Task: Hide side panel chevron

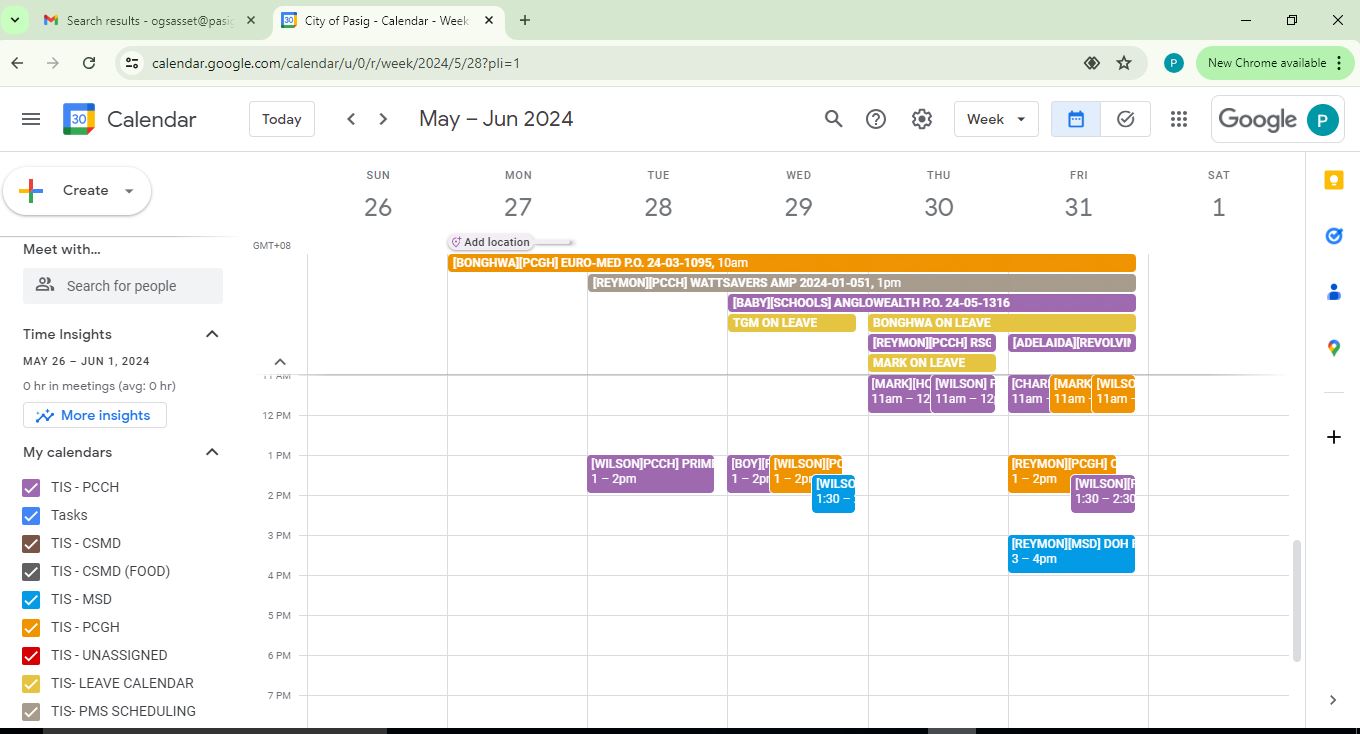Action: tap(1333, 700)
